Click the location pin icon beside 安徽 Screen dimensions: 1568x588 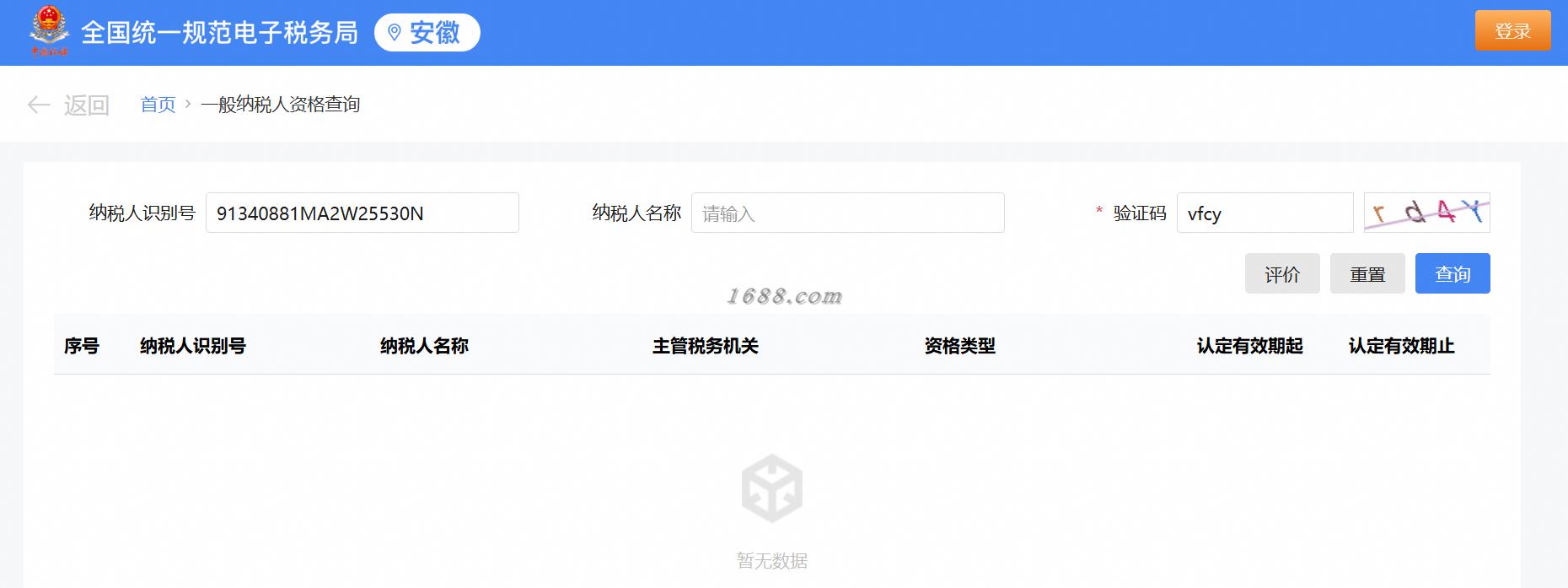(x=394, y=33)
